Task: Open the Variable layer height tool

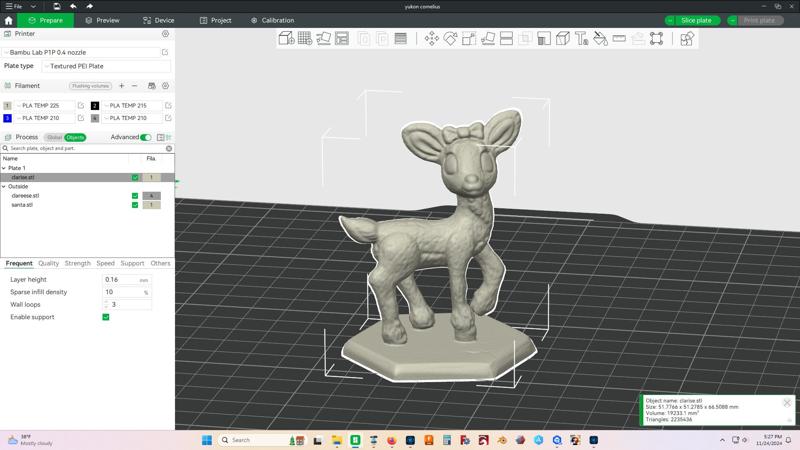Action: [401, 38]
